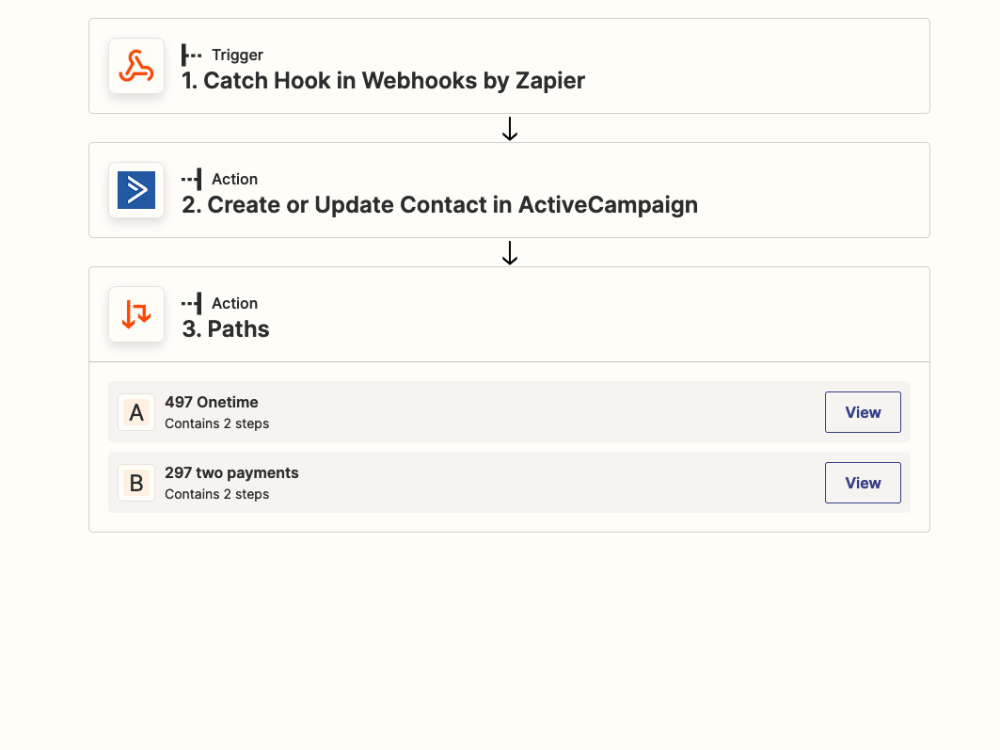1000x750 pixels.
Task: Select the Path B letter badge
Action: tap(136, 483)
